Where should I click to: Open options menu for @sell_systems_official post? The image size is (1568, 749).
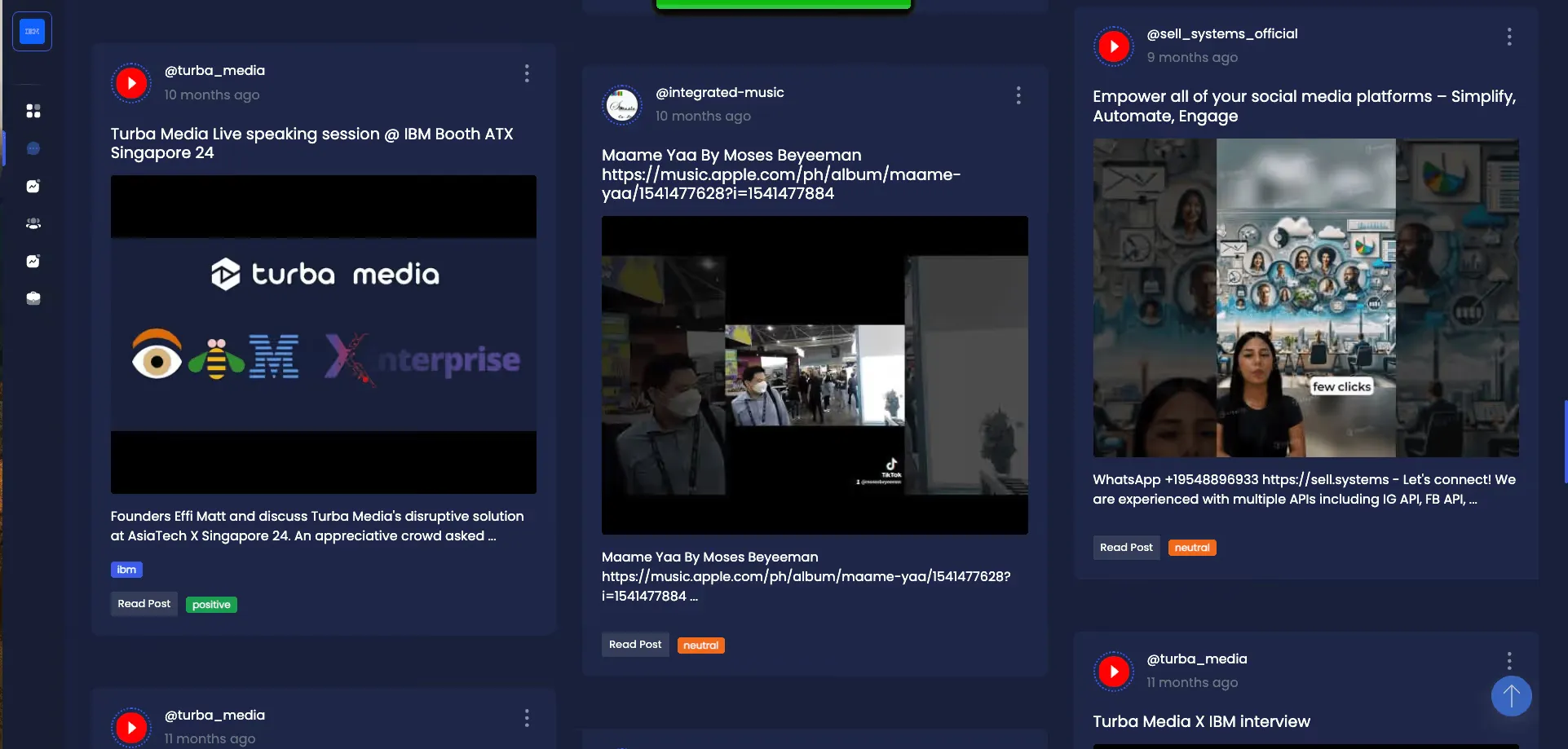(x=1509, y=37)
